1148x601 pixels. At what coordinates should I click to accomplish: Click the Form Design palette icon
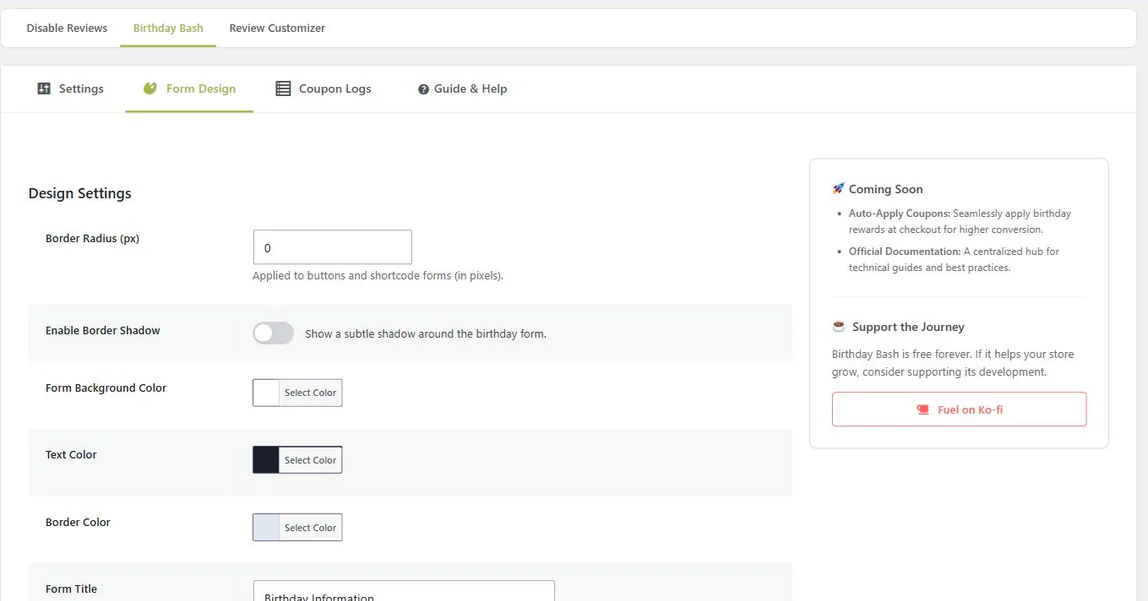150,89
